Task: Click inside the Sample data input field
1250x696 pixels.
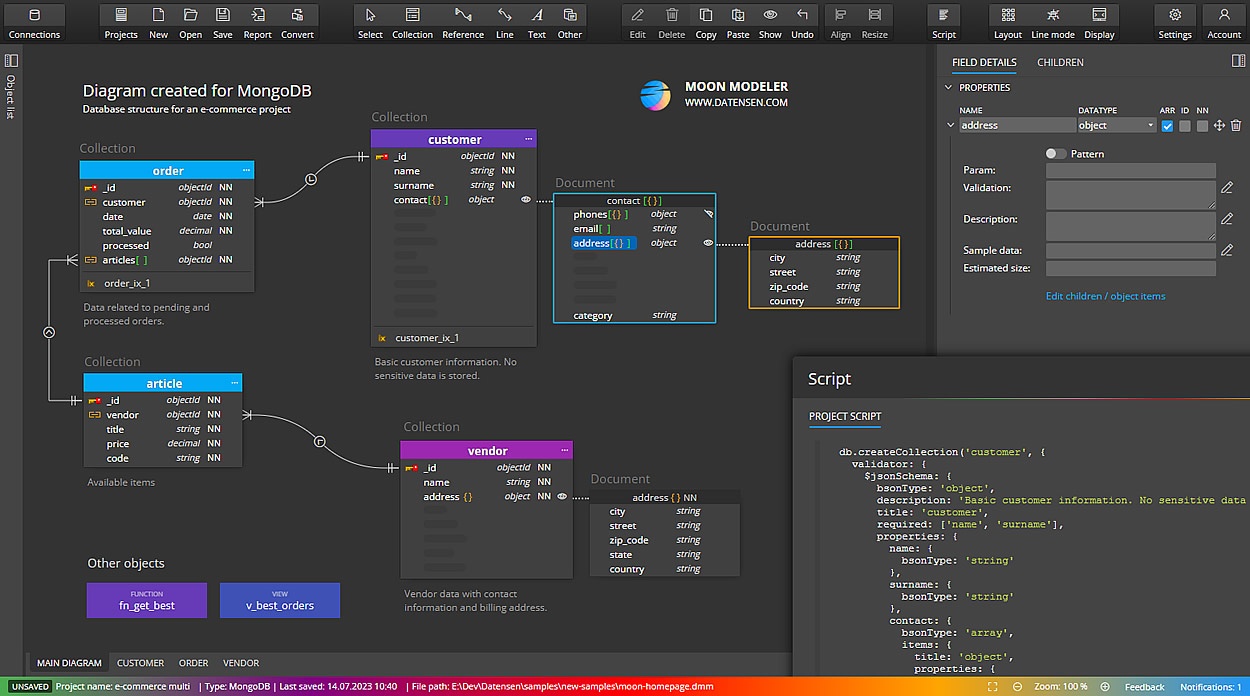Action: 1130,251
